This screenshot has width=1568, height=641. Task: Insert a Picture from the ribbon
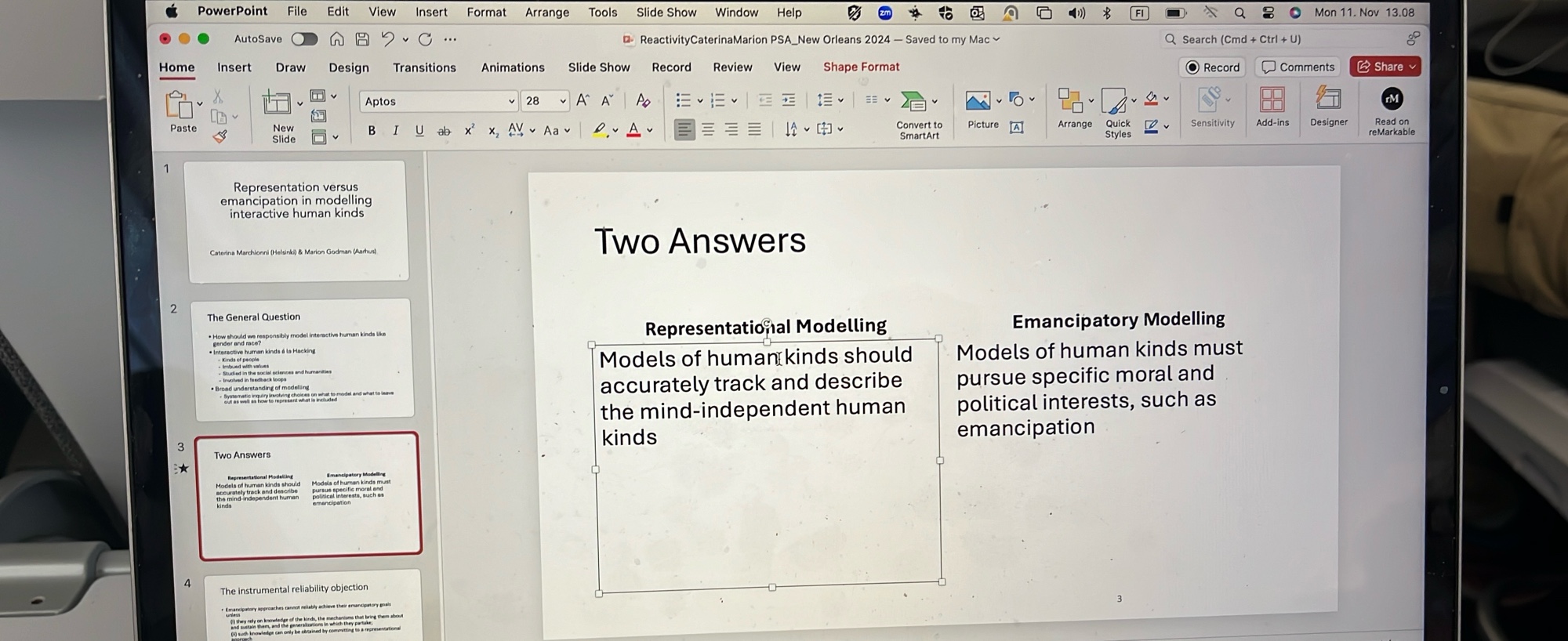click(977, 101)
